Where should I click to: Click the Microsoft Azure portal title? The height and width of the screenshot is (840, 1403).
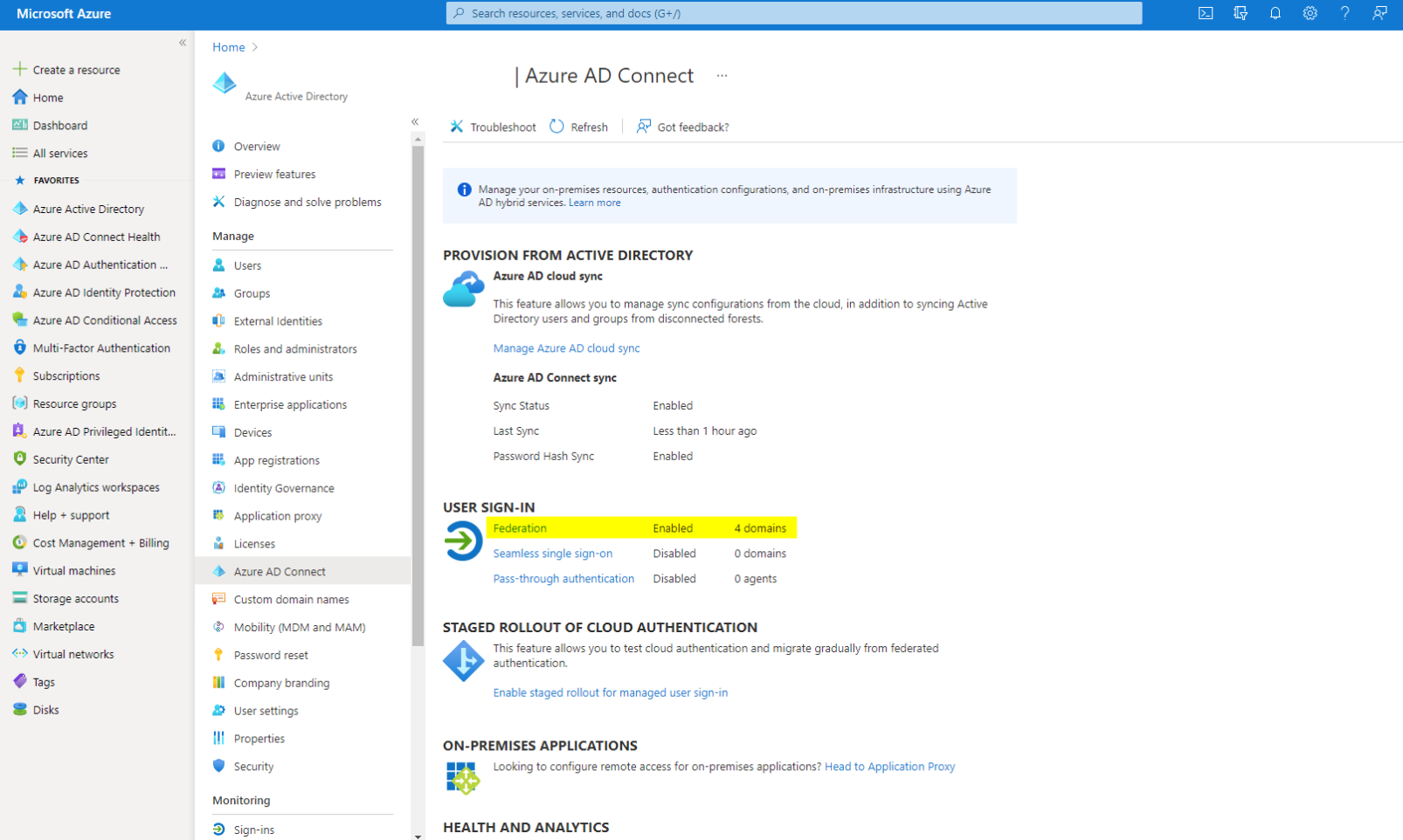point(64,14)
